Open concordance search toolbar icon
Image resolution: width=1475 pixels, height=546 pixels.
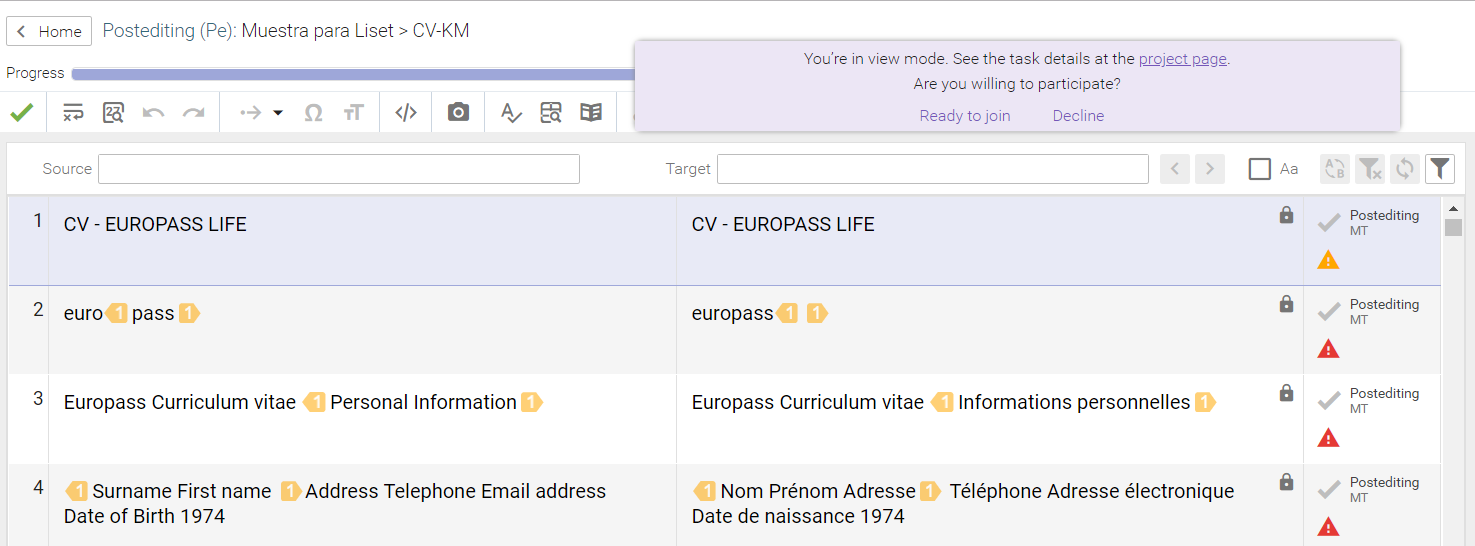click(551, 112)
